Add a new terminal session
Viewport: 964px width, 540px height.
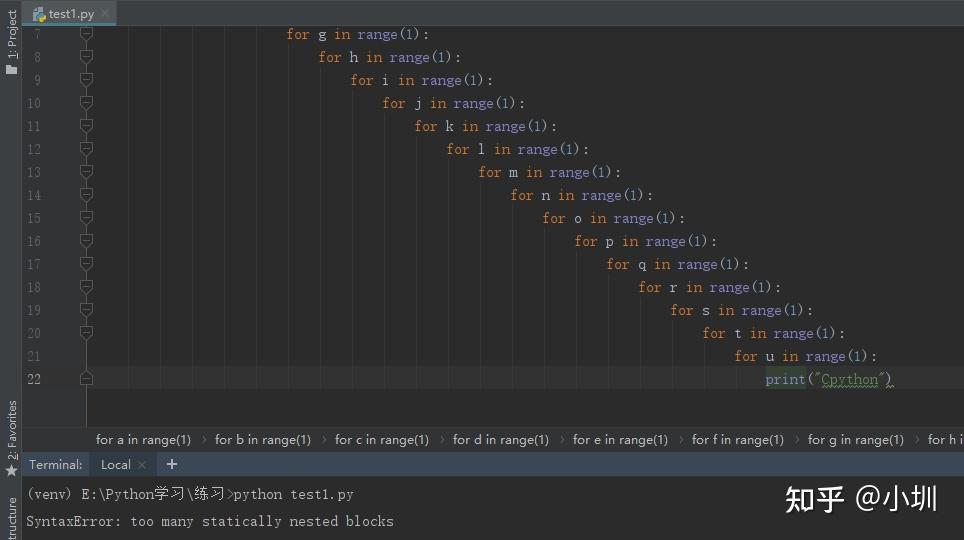pos(172,464)
